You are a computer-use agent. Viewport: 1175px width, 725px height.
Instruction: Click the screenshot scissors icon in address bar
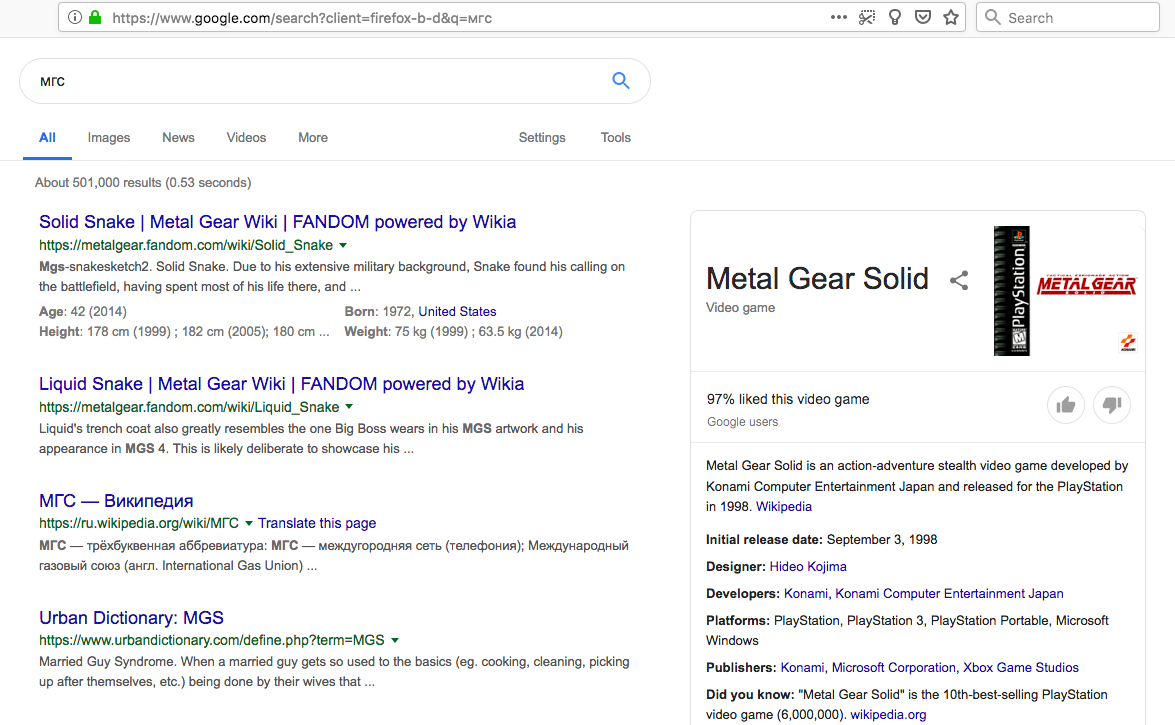coord(866,17)
